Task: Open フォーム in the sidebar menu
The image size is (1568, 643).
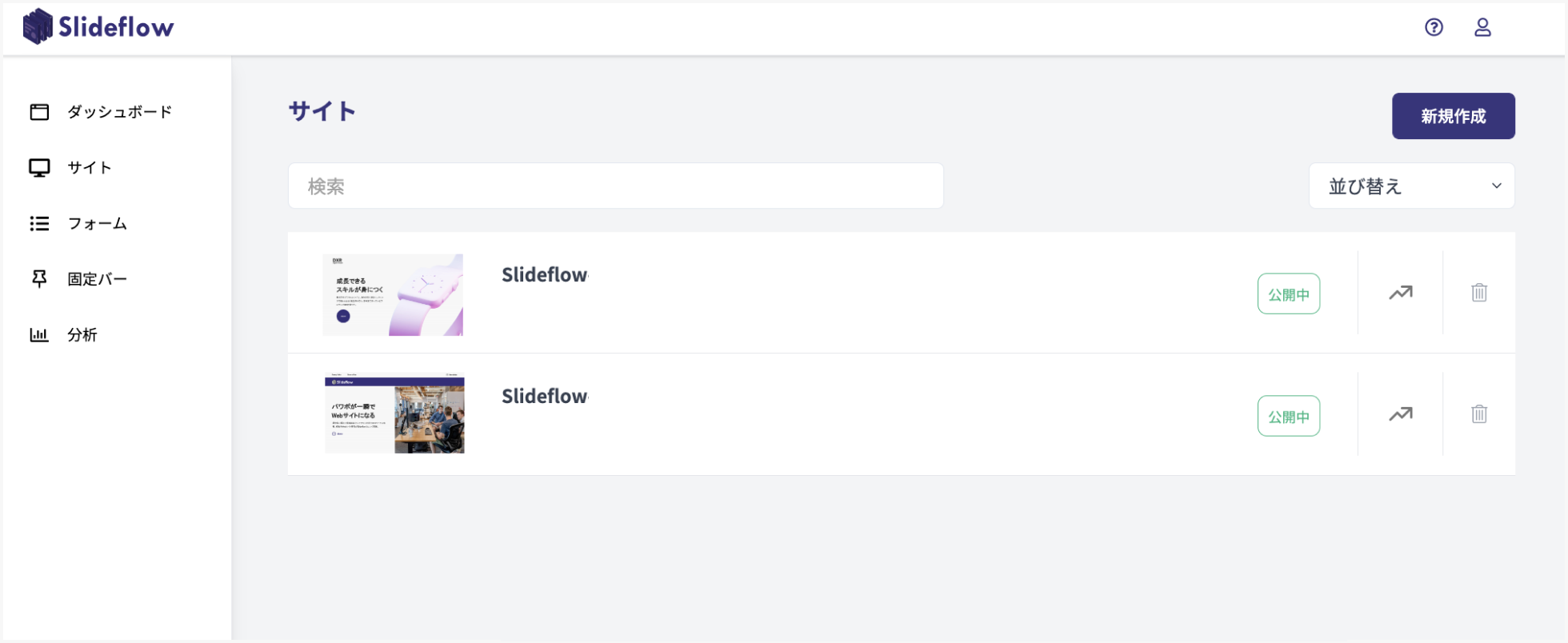Action: pos(97,224)
